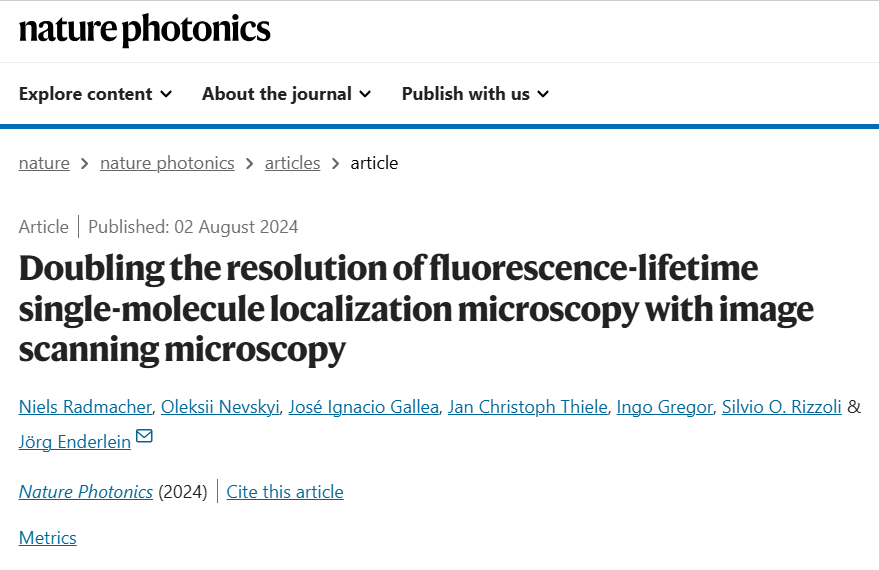
Task: Expand the Publish with us dropdown
Action: coord(475,94)
